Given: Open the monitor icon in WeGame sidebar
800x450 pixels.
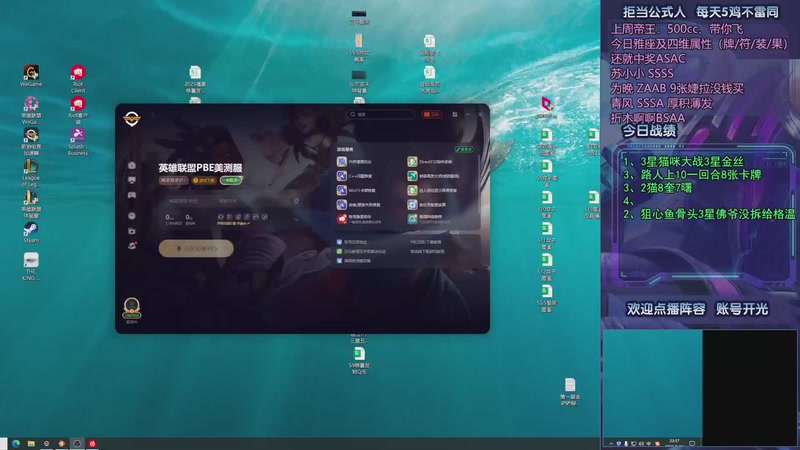Looking at the screenshot, I should [132, 180].
